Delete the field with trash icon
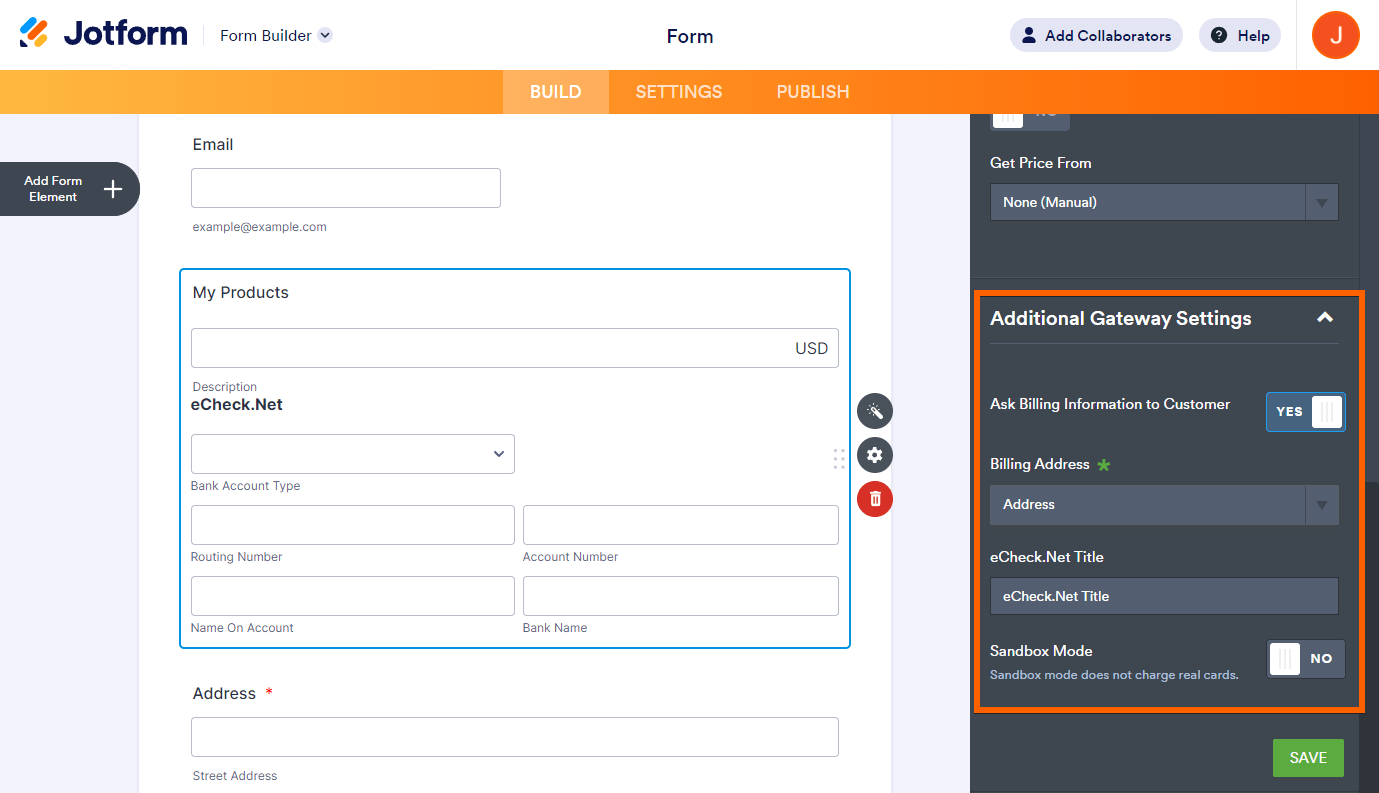This screenshot has height=793, width=1379. coord(875,499)
